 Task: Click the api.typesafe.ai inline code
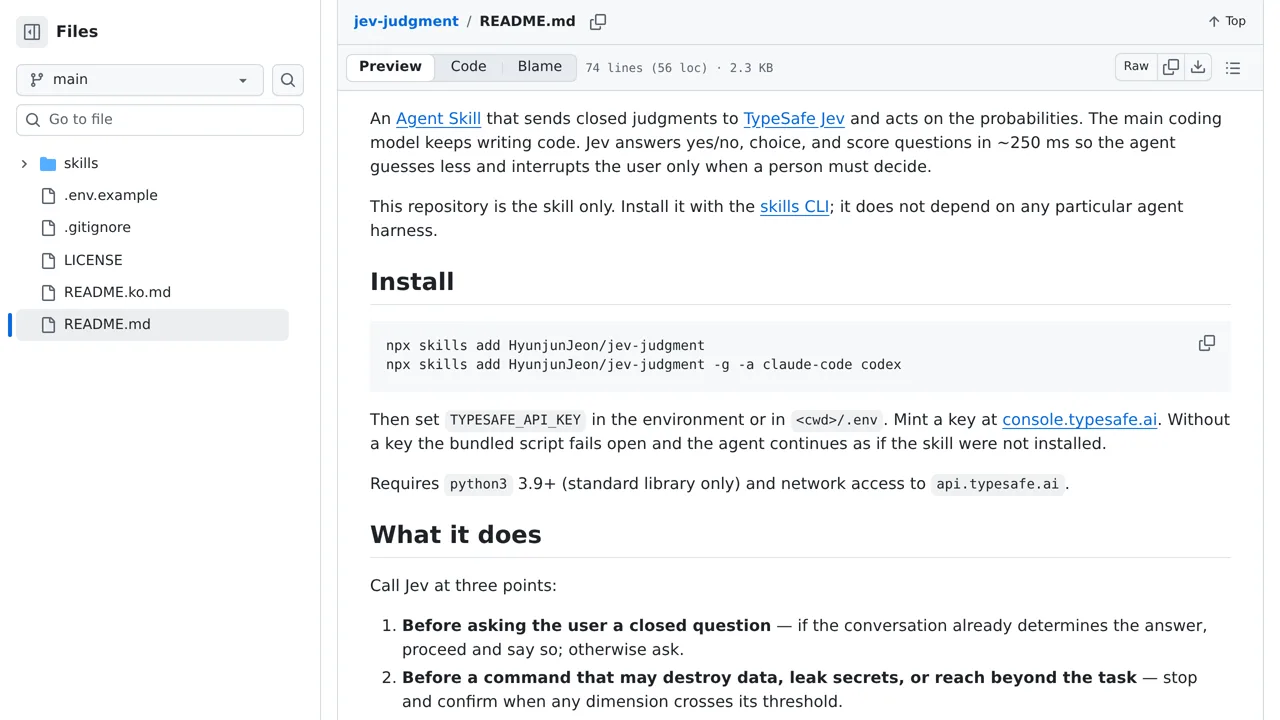point(997,484)
